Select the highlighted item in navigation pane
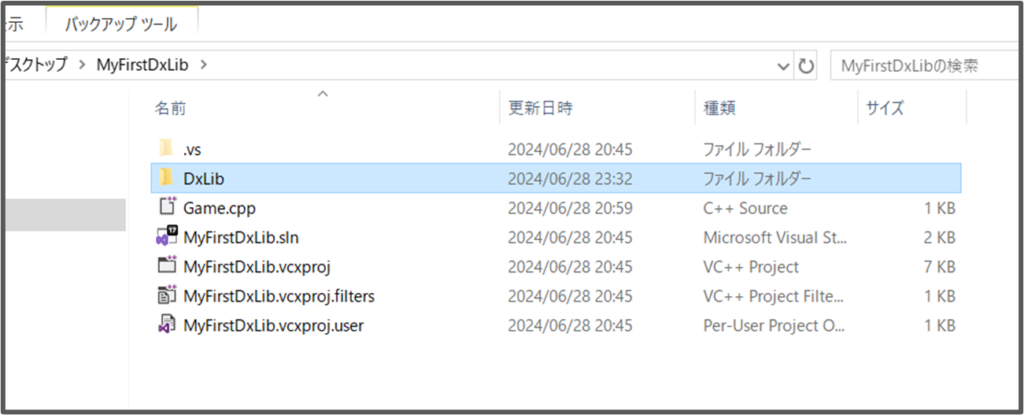 click(x=62, y=215)
